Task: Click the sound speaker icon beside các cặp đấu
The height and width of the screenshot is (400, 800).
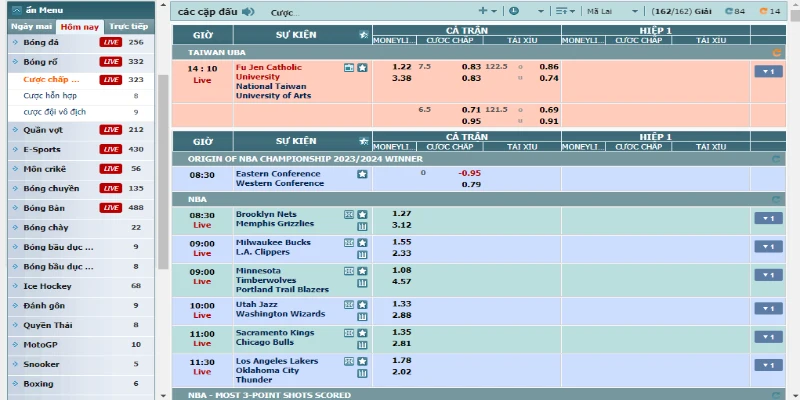Action: click(x=248, y=12)
